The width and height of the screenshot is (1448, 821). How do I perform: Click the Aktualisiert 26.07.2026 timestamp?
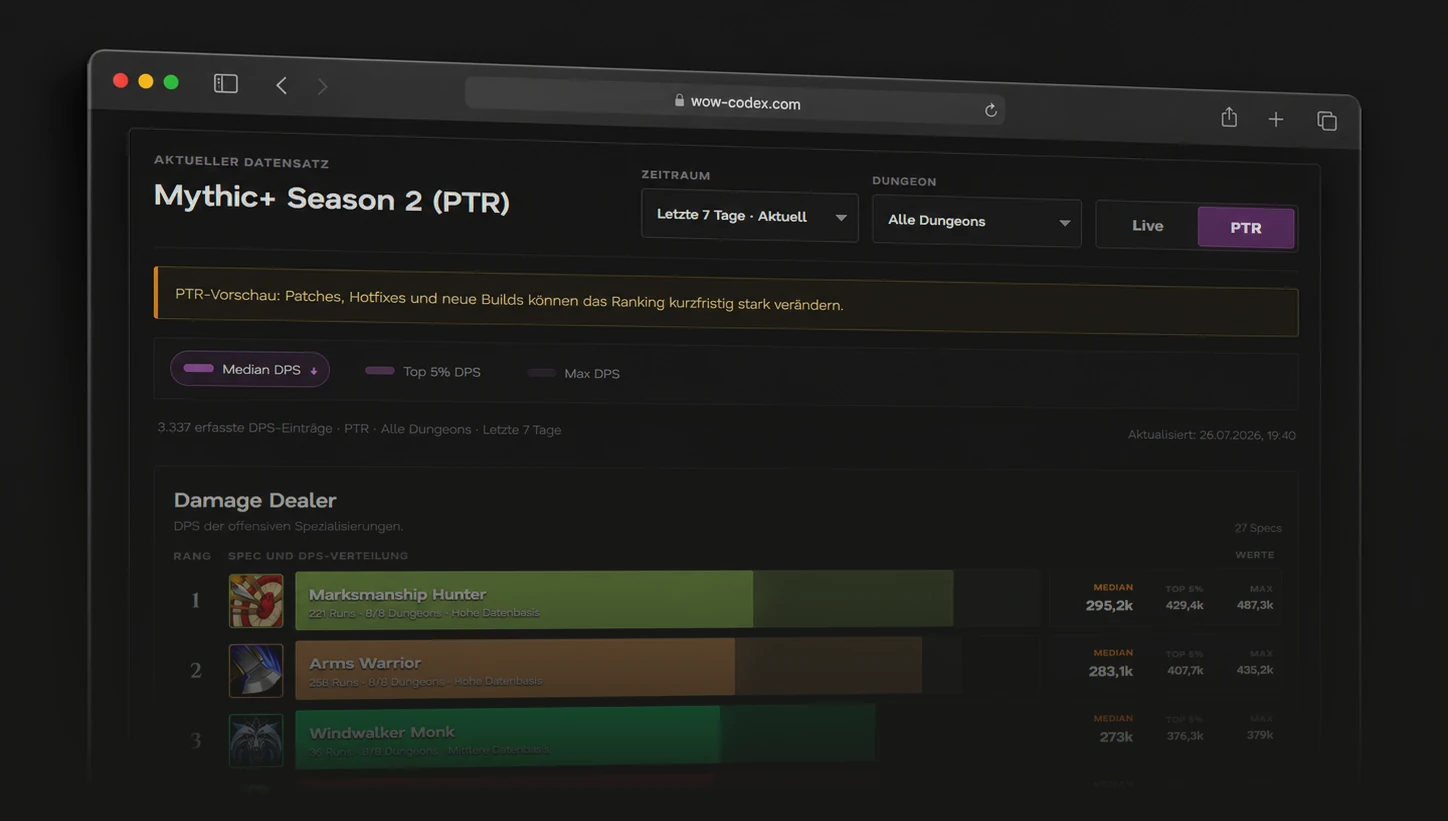[x=1212, y=435]
